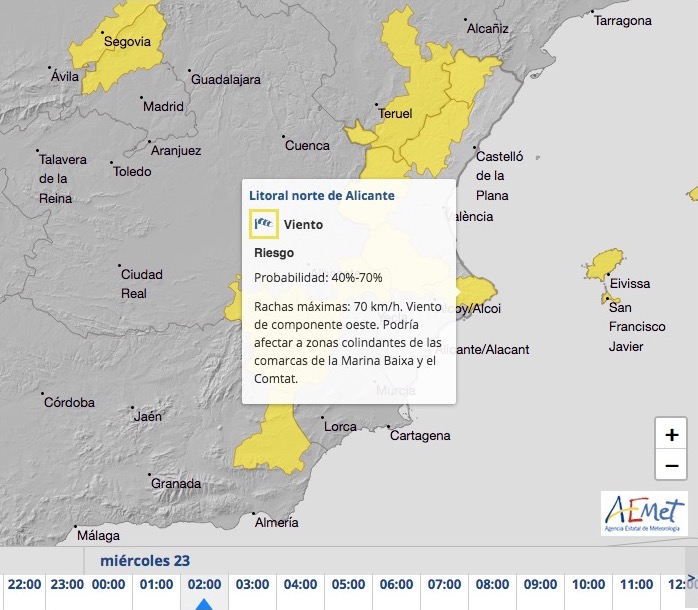The image size is (698, 610).
Task: Select 00:00 under miércoles 23
Action: tap(108, 584)
